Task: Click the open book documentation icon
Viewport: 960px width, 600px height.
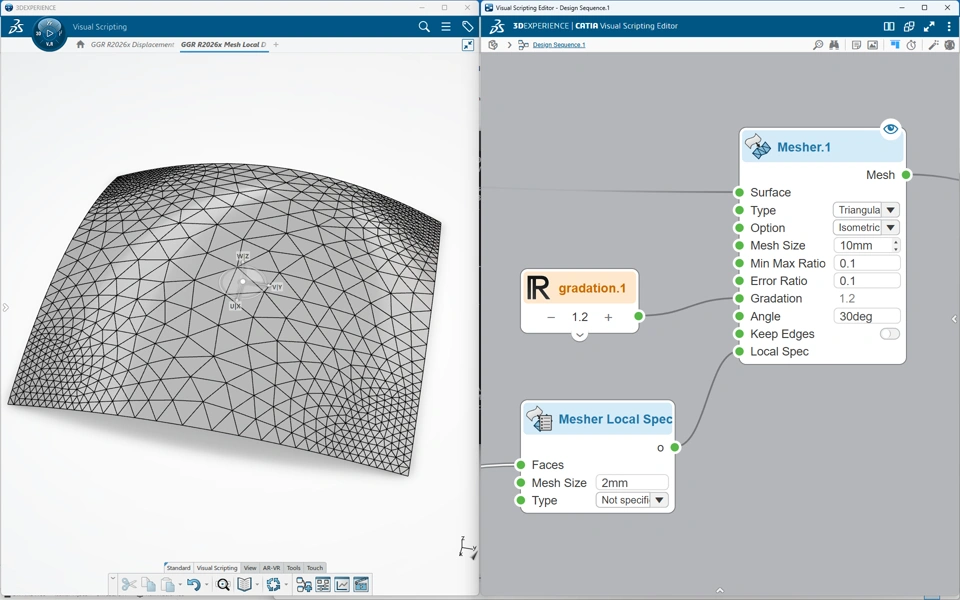Action: pos(244,584)
